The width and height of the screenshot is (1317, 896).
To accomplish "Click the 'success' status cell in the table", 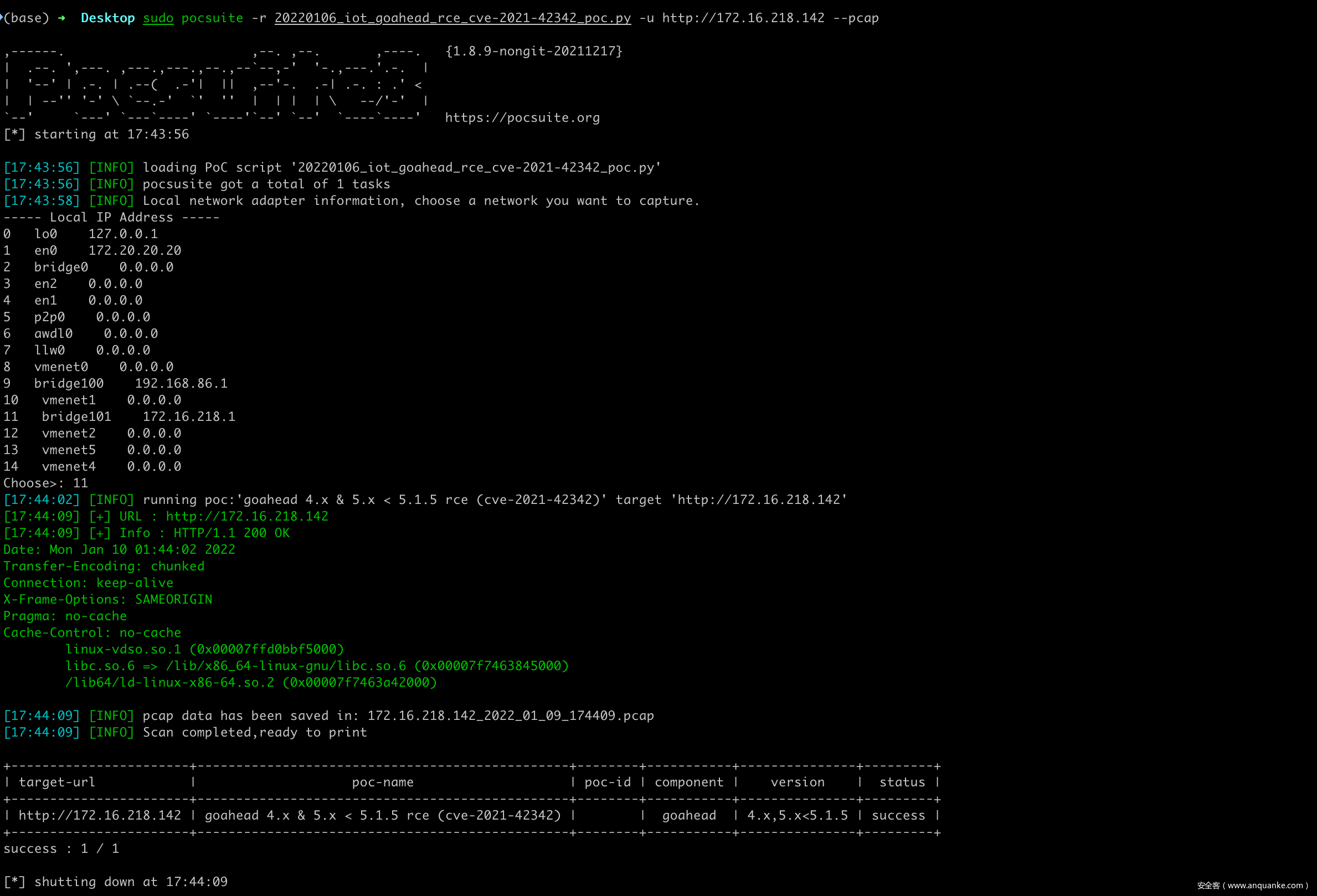I will click(898, 816).
